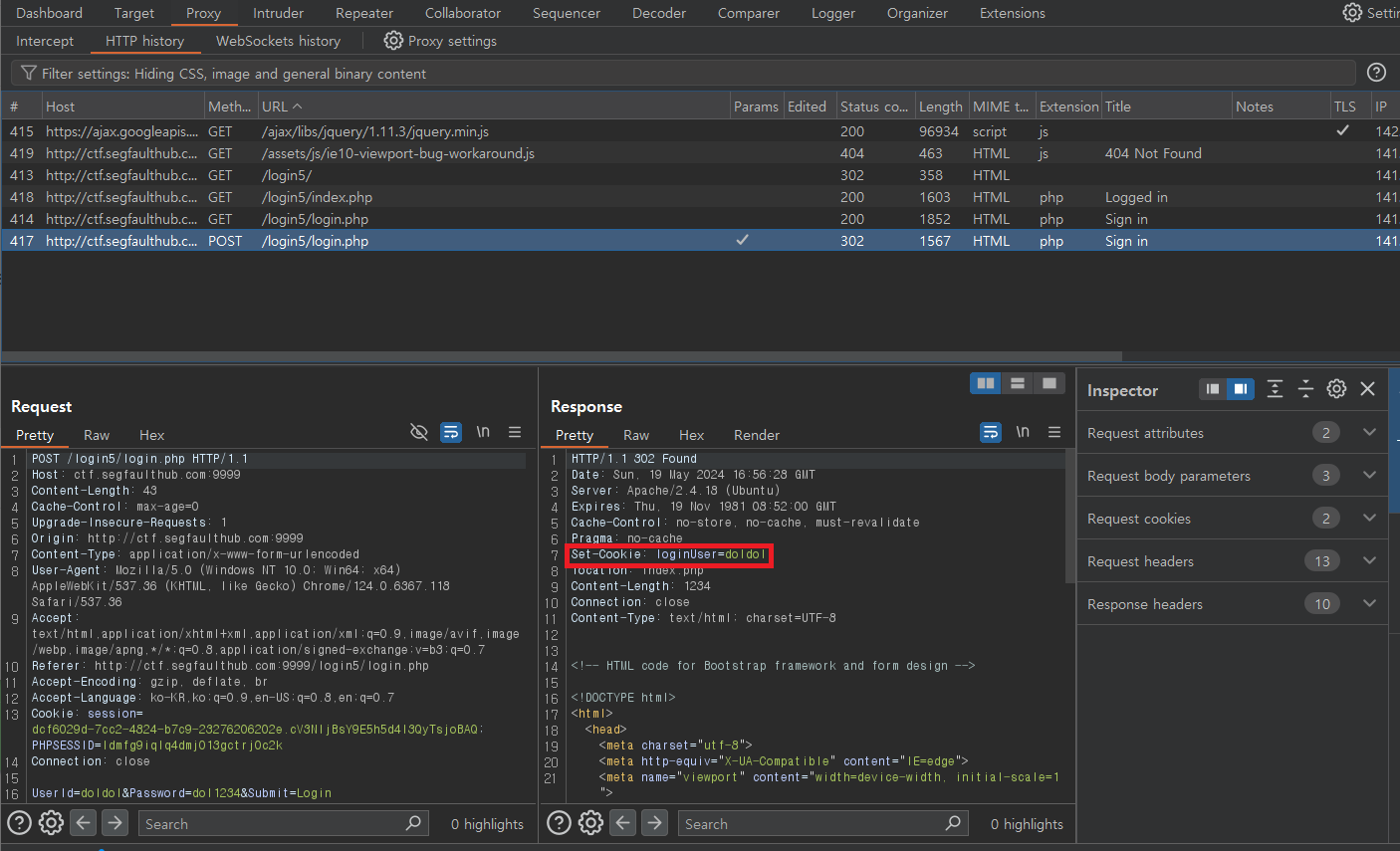Screen dimensions: 1400x851
Task: Select the single-panel editor layout button
Action: 1049,382
